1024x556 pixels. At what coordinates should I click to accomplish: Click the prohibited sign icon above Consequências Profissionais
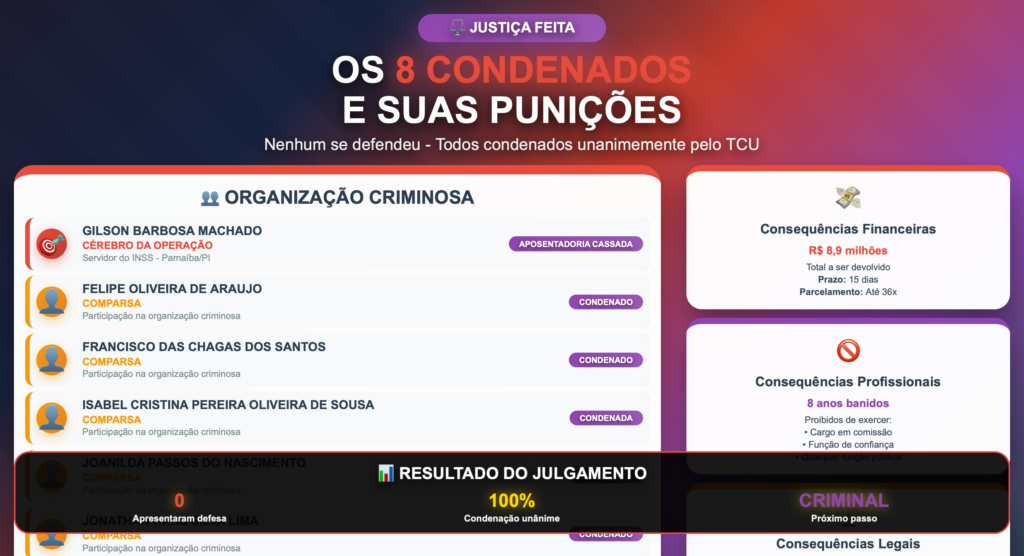click(x=848, y=351)
